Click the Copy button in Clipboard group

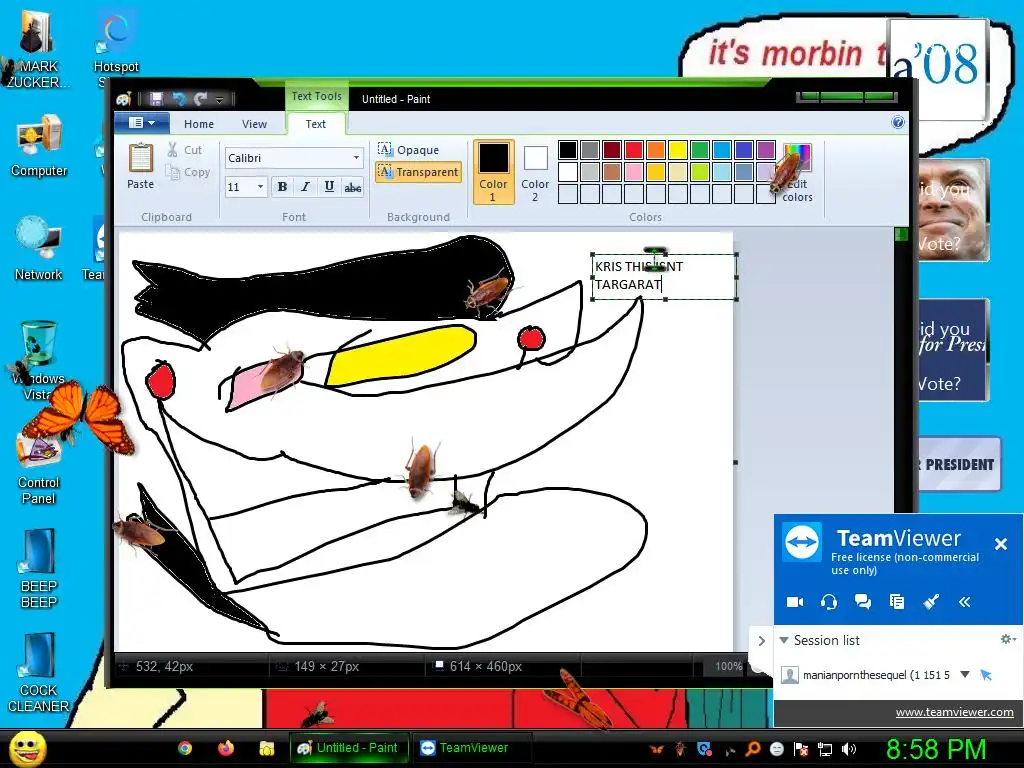[x=188, y=172]
